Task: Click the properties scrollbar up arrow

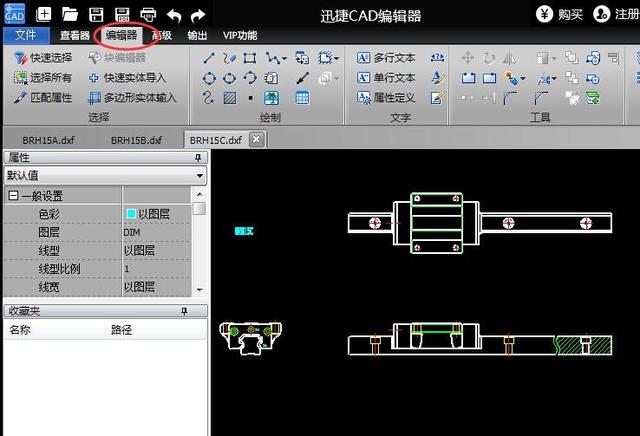Action: 199,194
